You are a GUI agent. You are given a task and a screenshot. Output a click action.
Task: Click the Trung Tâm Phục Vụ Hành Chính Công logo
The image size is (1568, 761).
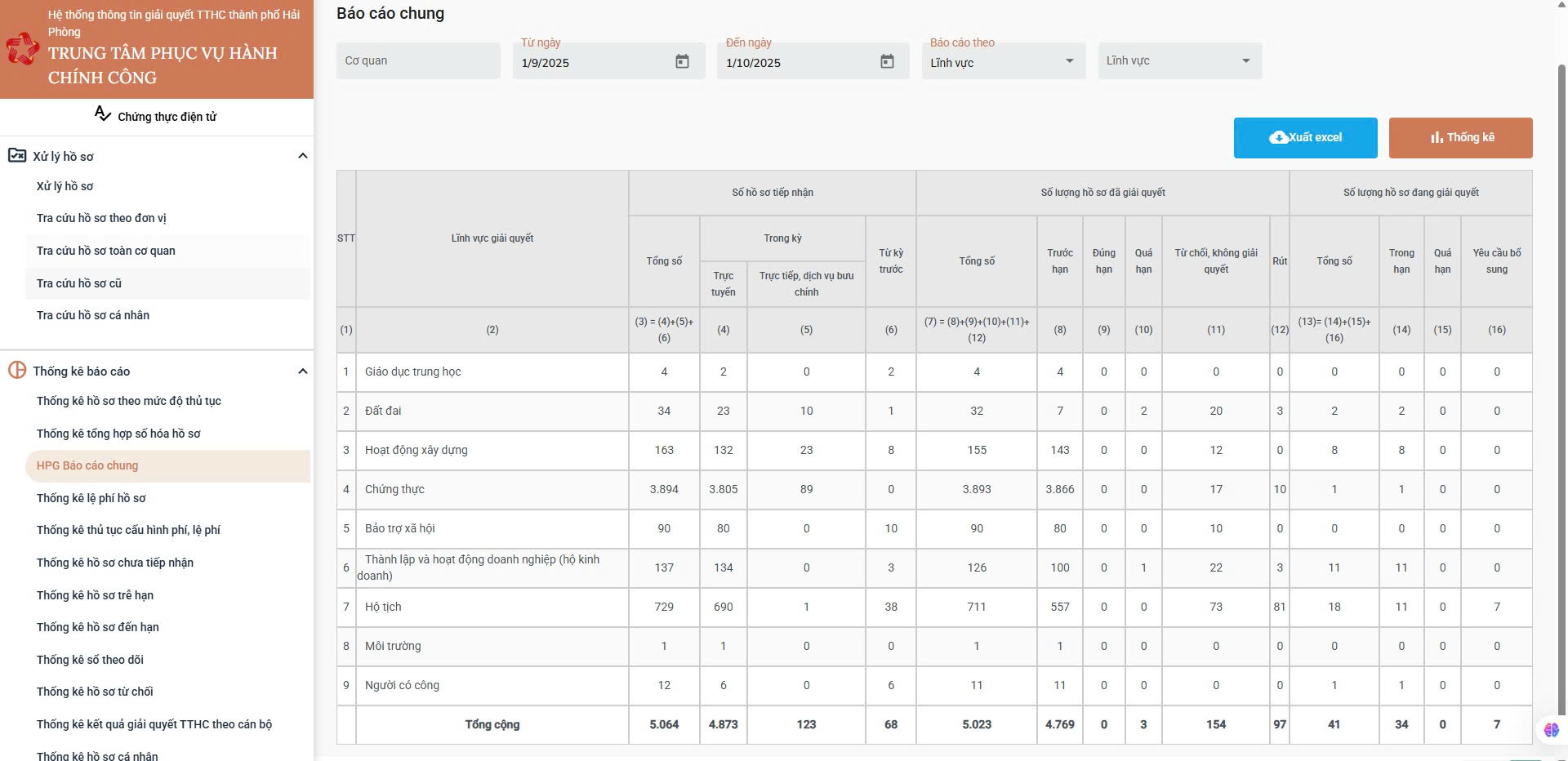tap(22, 49)
